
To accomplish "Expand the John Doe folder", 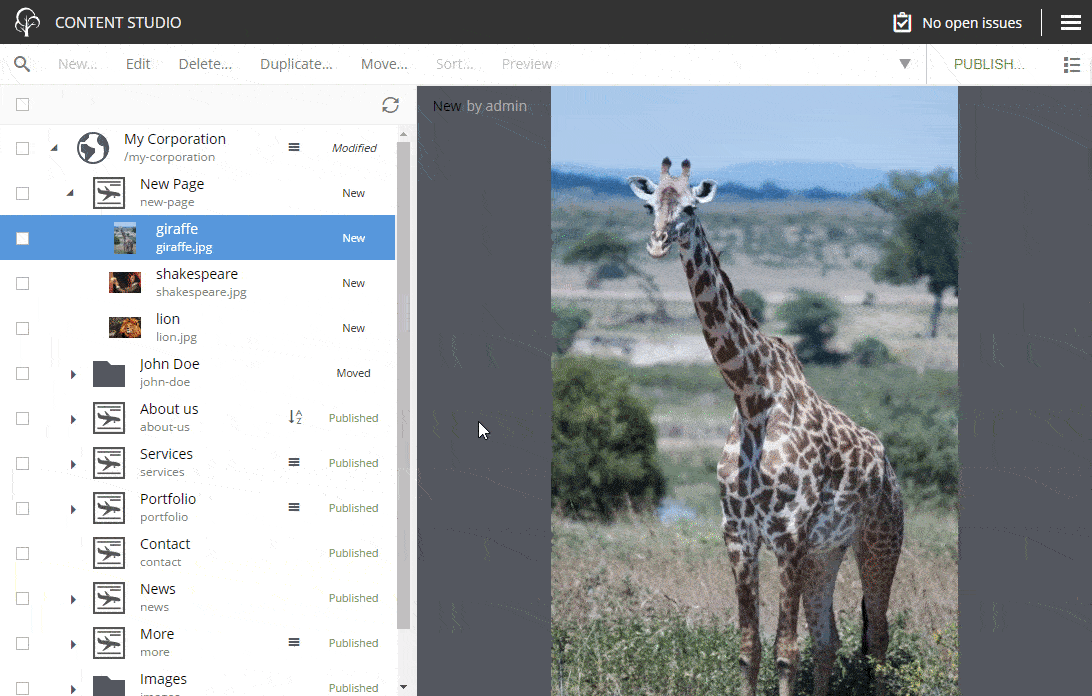I will click(x=73, y=374).
